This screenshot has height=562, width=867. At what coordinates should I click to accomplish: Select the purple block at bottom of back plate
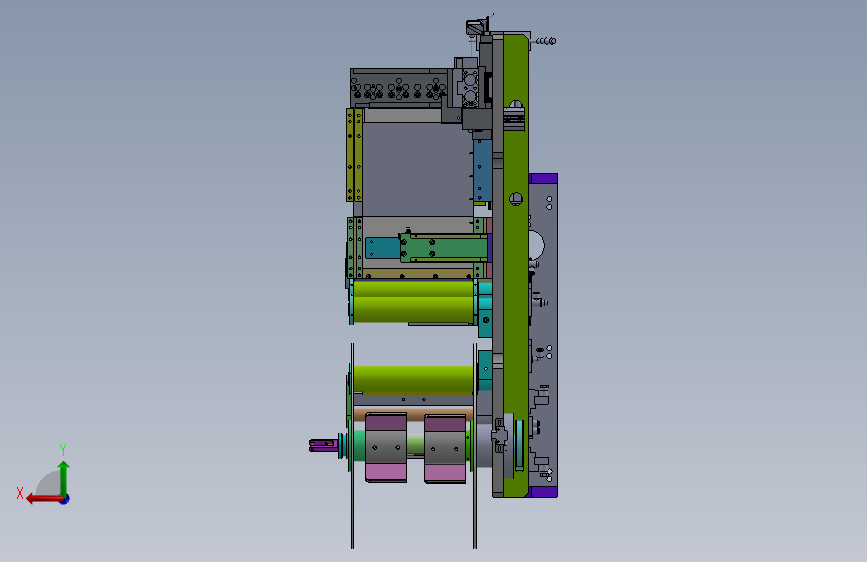tap(543, 492)
